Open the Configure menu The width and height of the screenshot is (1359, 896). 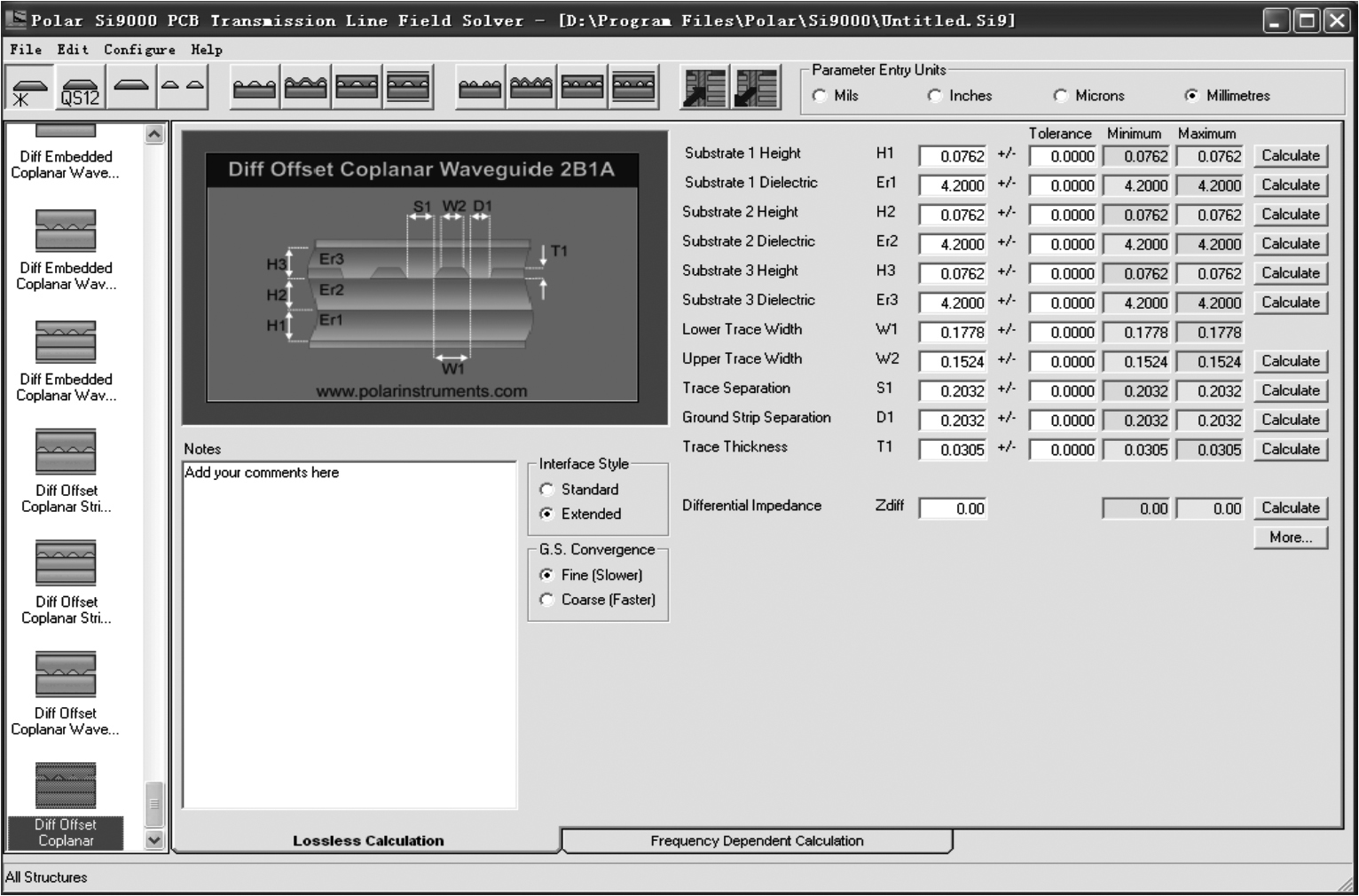139,50
